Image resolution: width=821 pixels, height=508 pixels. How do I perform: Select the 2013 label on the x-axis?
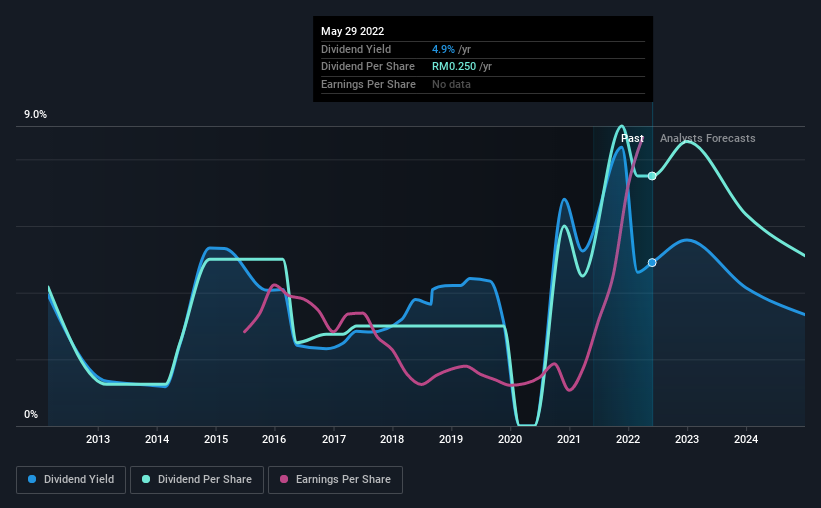pyautogui.click(x=98, y=440)
